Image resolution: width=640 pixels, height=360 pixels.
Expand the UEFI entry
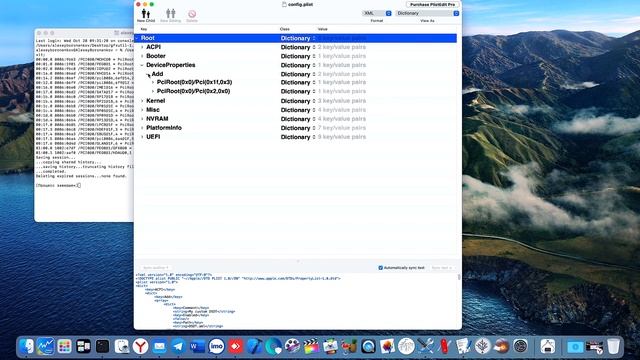point(142,137)
